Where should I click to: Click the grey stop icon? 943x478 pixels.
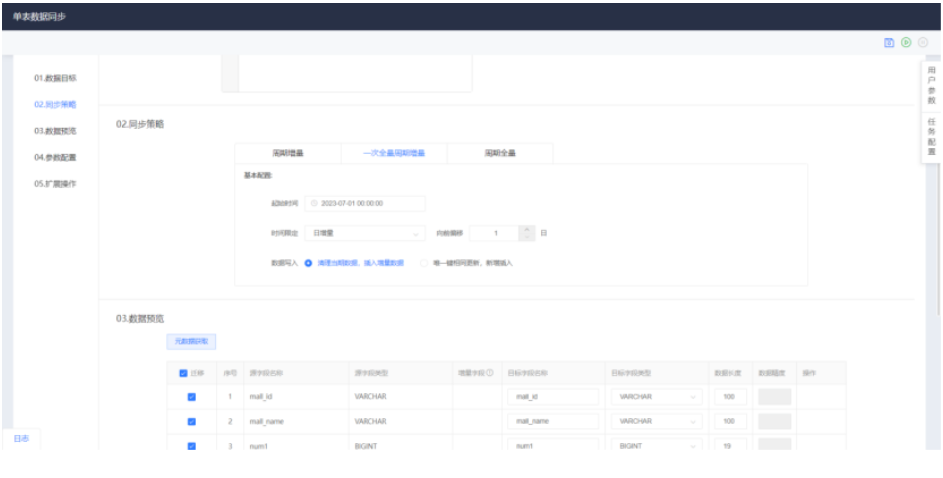point(923,43)
